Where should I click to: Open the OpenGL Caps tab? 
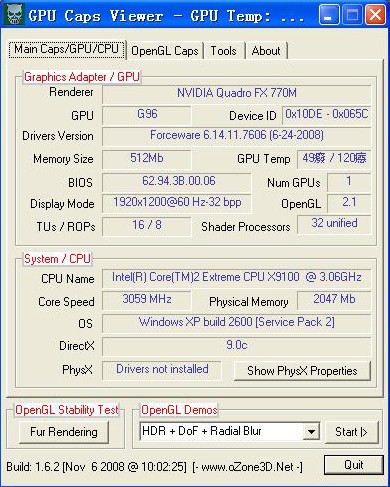165,51
